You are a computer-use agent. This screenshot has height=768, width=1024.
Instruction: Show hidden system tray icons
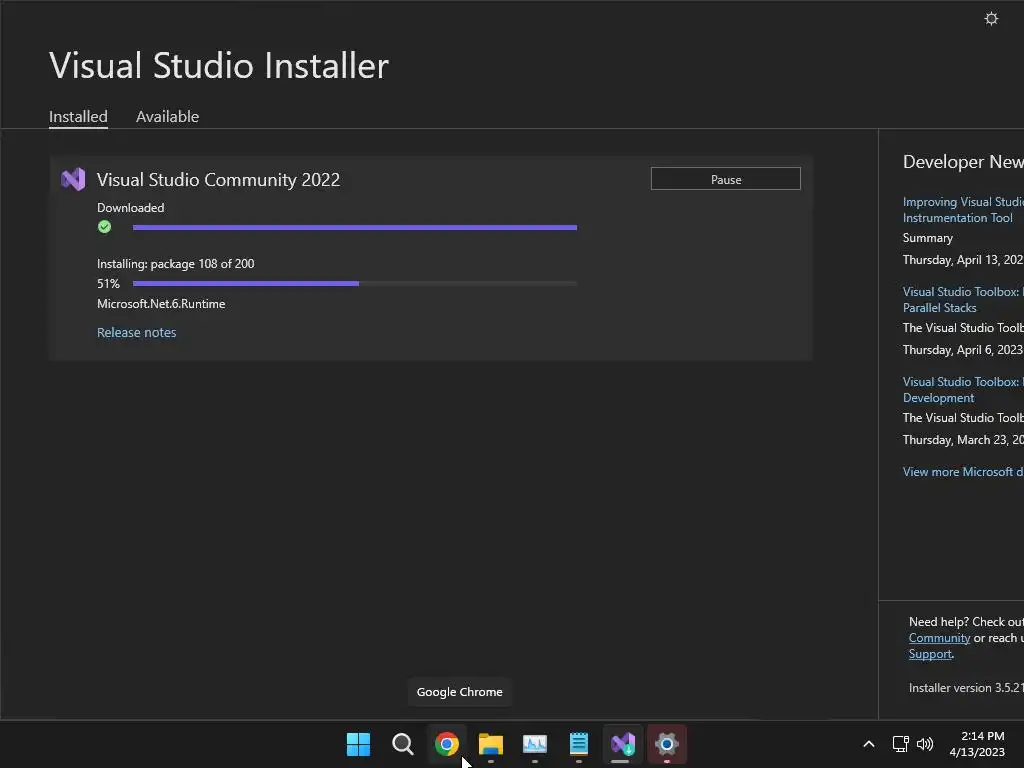869,744
